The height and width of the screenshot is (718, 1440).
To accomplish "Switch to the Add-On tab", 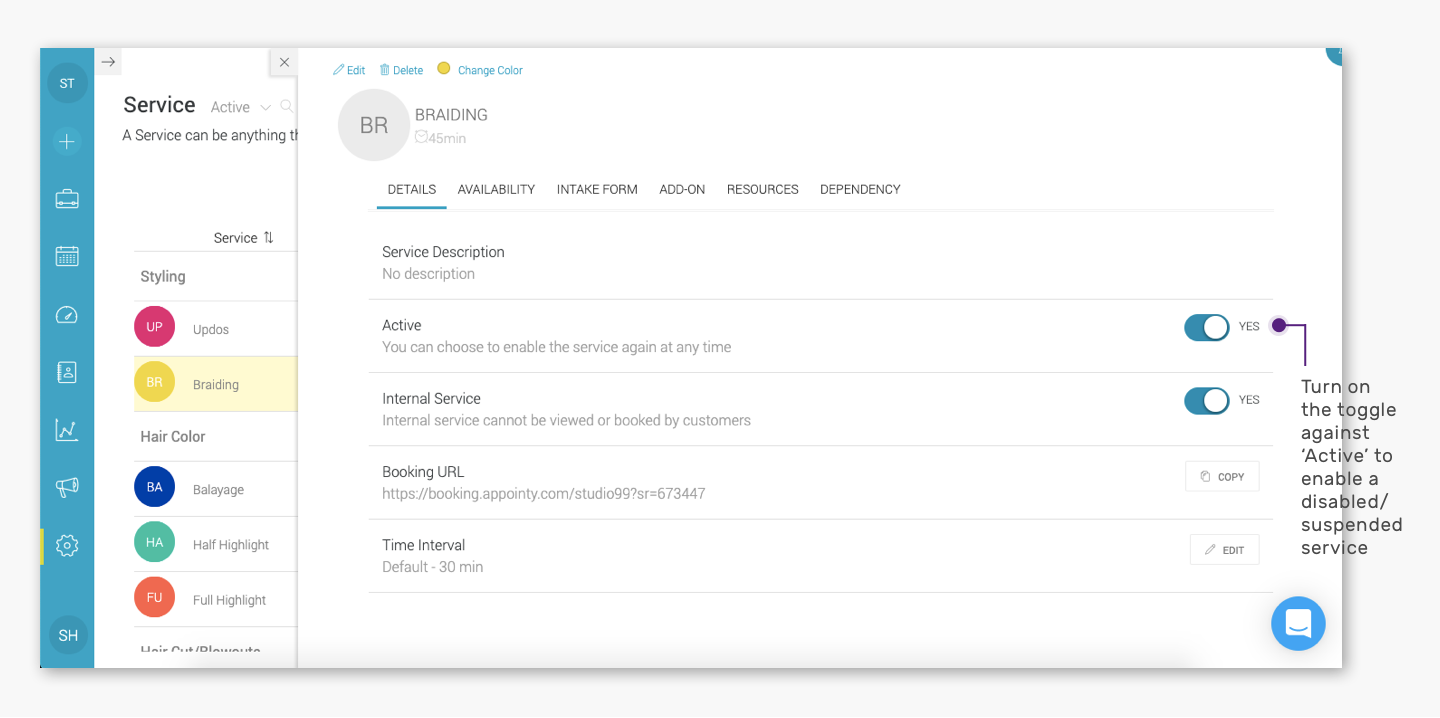I will point(682,189).
